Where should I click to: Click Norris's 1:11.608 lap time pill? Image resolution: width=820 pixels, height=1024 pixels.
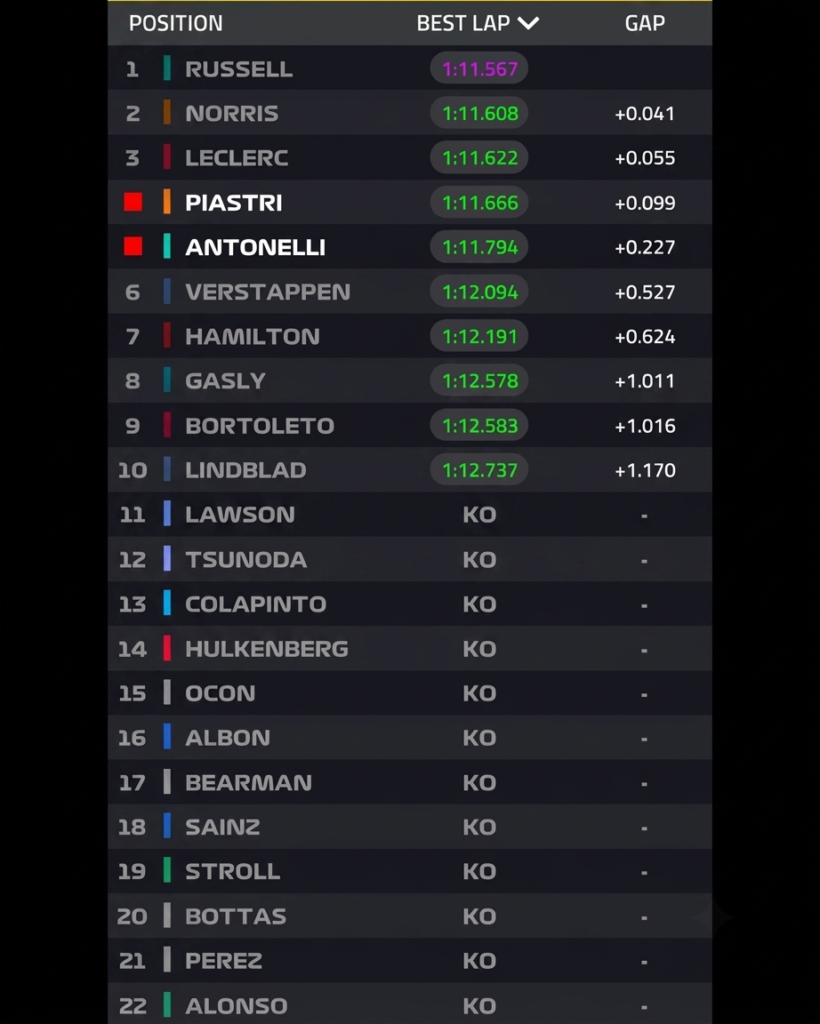tap(479, 113)
